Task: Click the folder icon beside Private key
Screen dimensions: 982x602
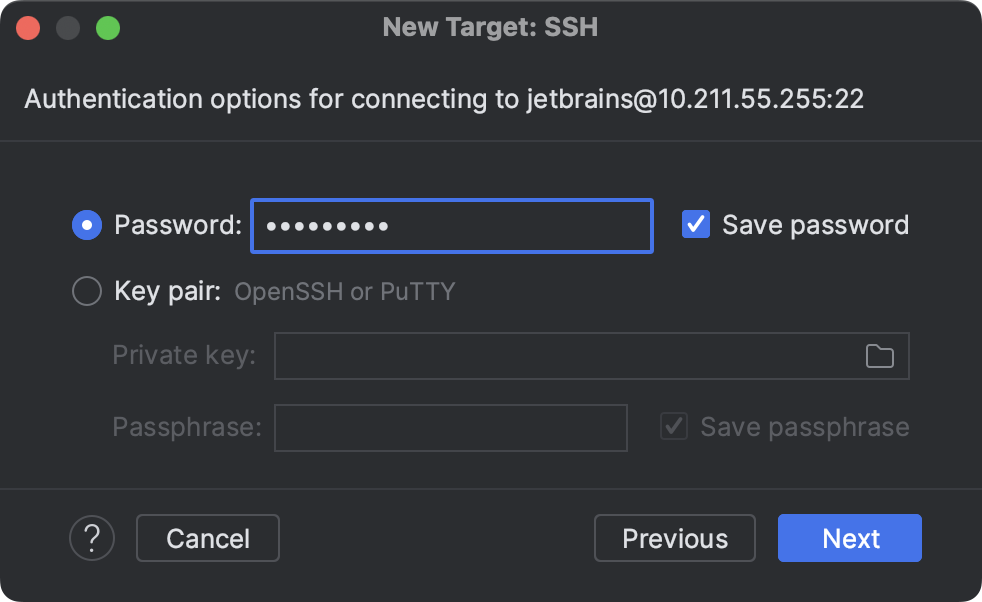Action: click(x=880, y=356)
